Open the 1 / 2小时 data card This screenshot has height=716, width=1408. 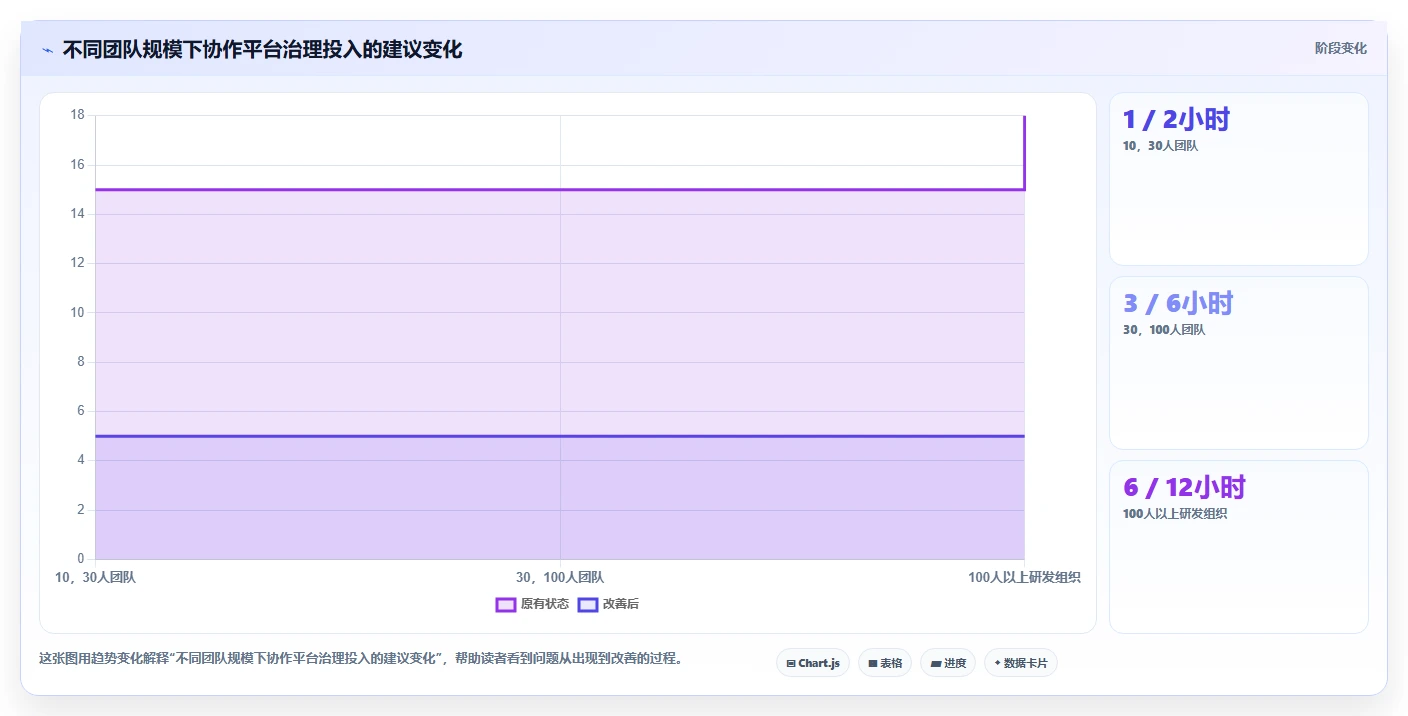(1238, 179)
